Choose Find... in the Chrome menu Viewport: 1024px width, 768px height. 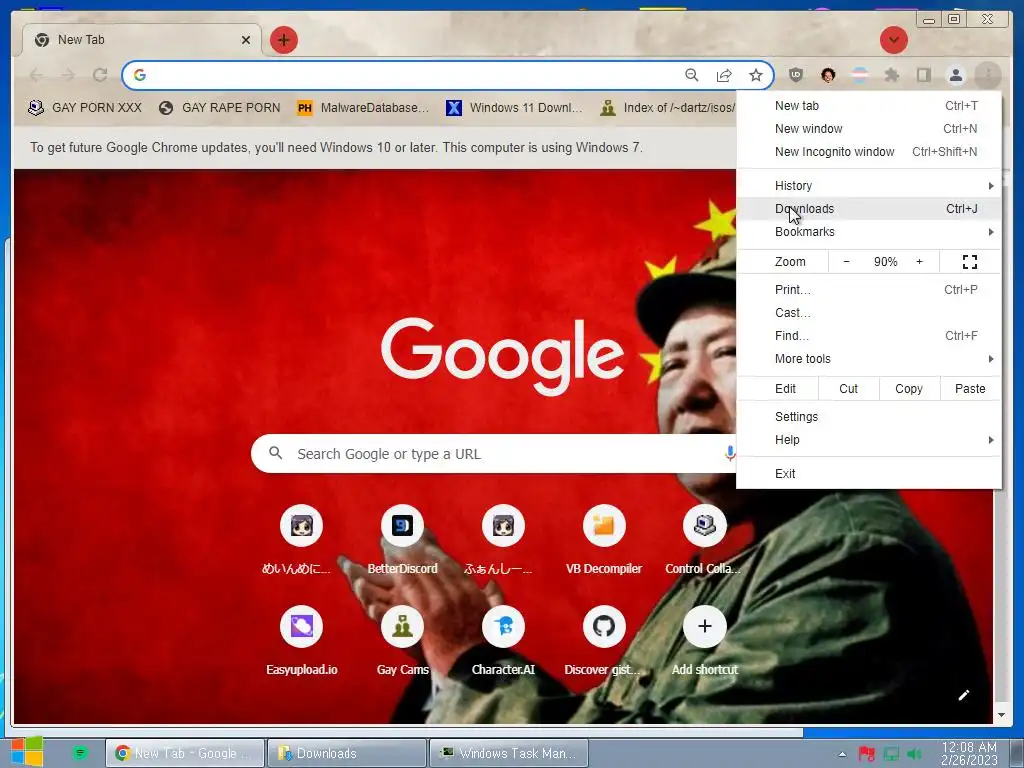click(869, 336)
